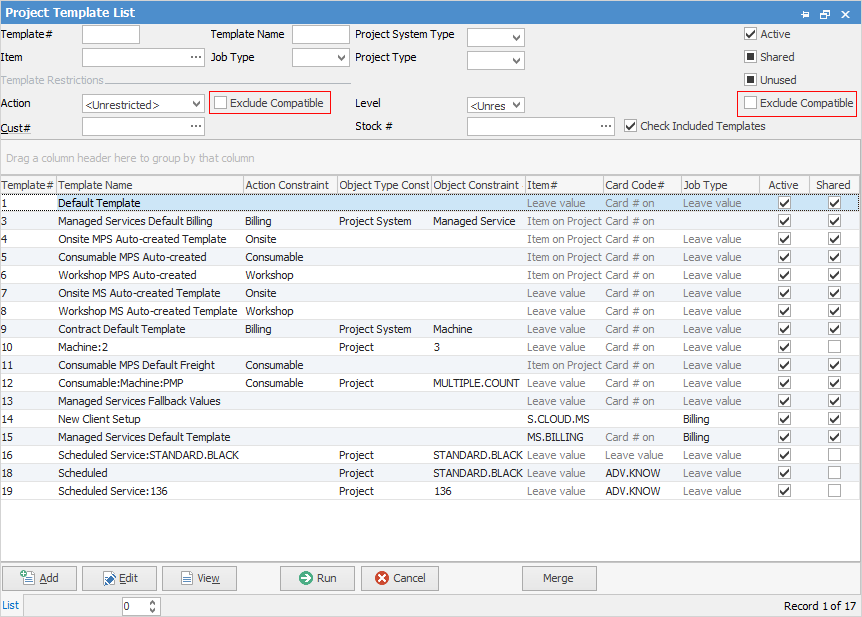This screenshot has width=862, height=617.
Task: Click the View button with page icon
Action: (199, 578)
